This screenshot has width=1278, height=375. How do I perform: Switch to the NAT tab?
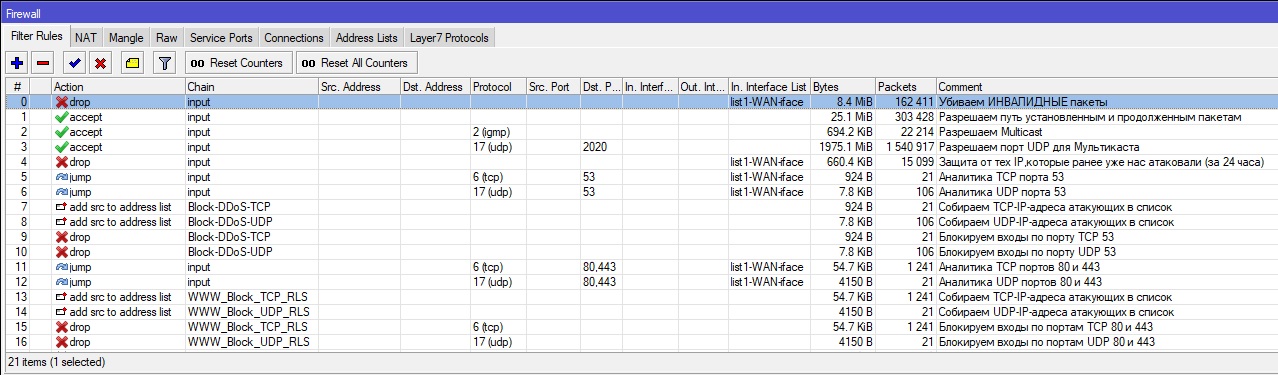pyautogui.click(x=86, y=38)
